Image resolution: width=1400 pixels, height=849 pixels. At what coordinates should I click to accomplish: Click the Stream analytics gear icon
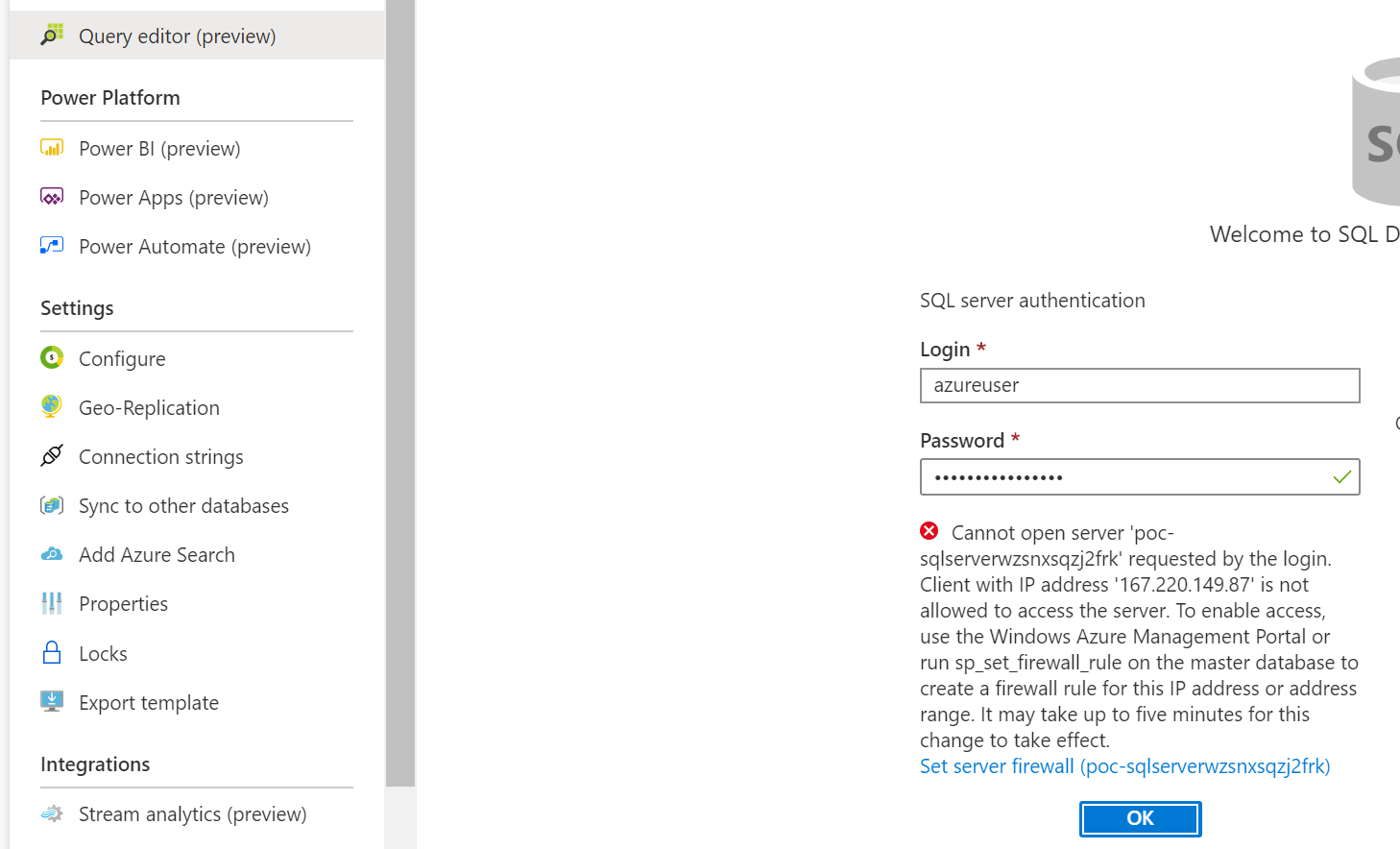[x=52, y=813]
